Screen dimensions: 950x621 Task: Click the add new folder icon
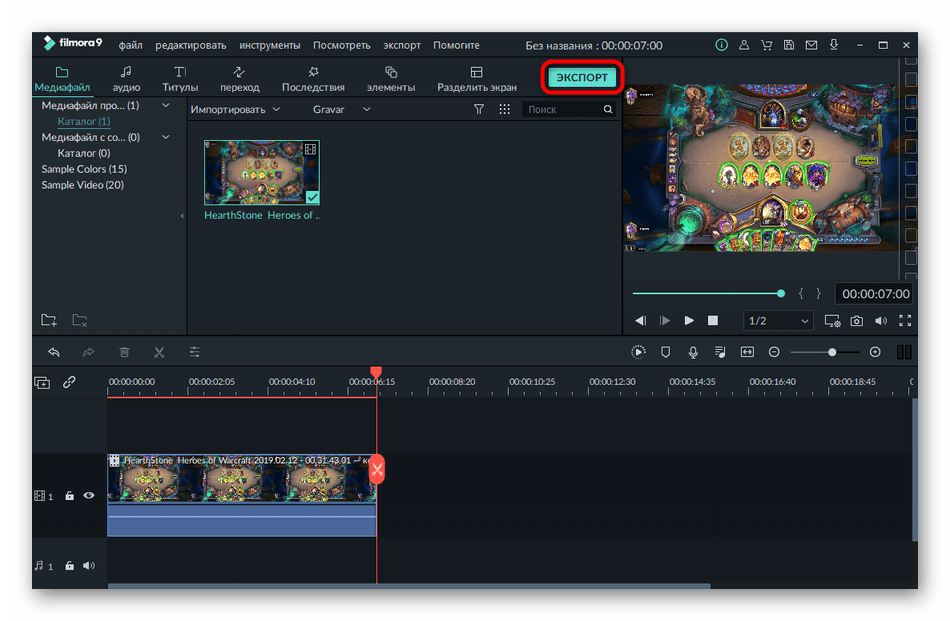(49, 320)
